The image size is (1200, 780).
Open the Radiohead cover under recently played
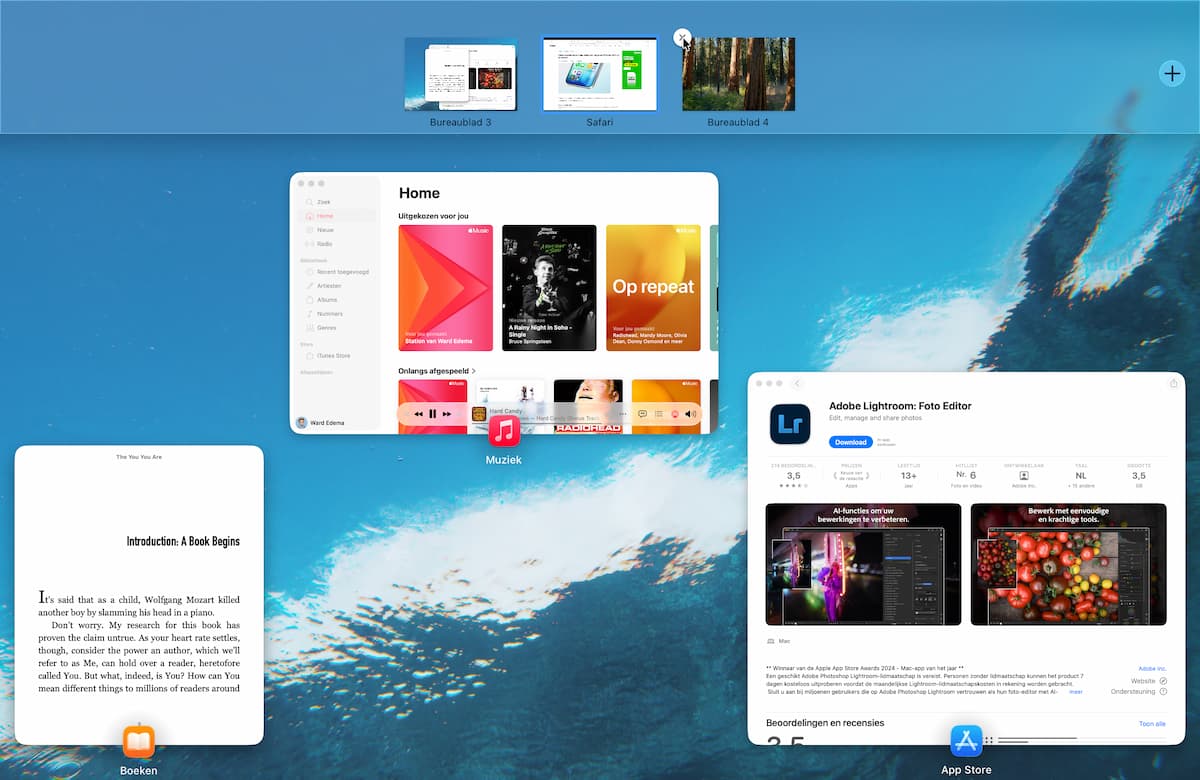pos(588,405)
